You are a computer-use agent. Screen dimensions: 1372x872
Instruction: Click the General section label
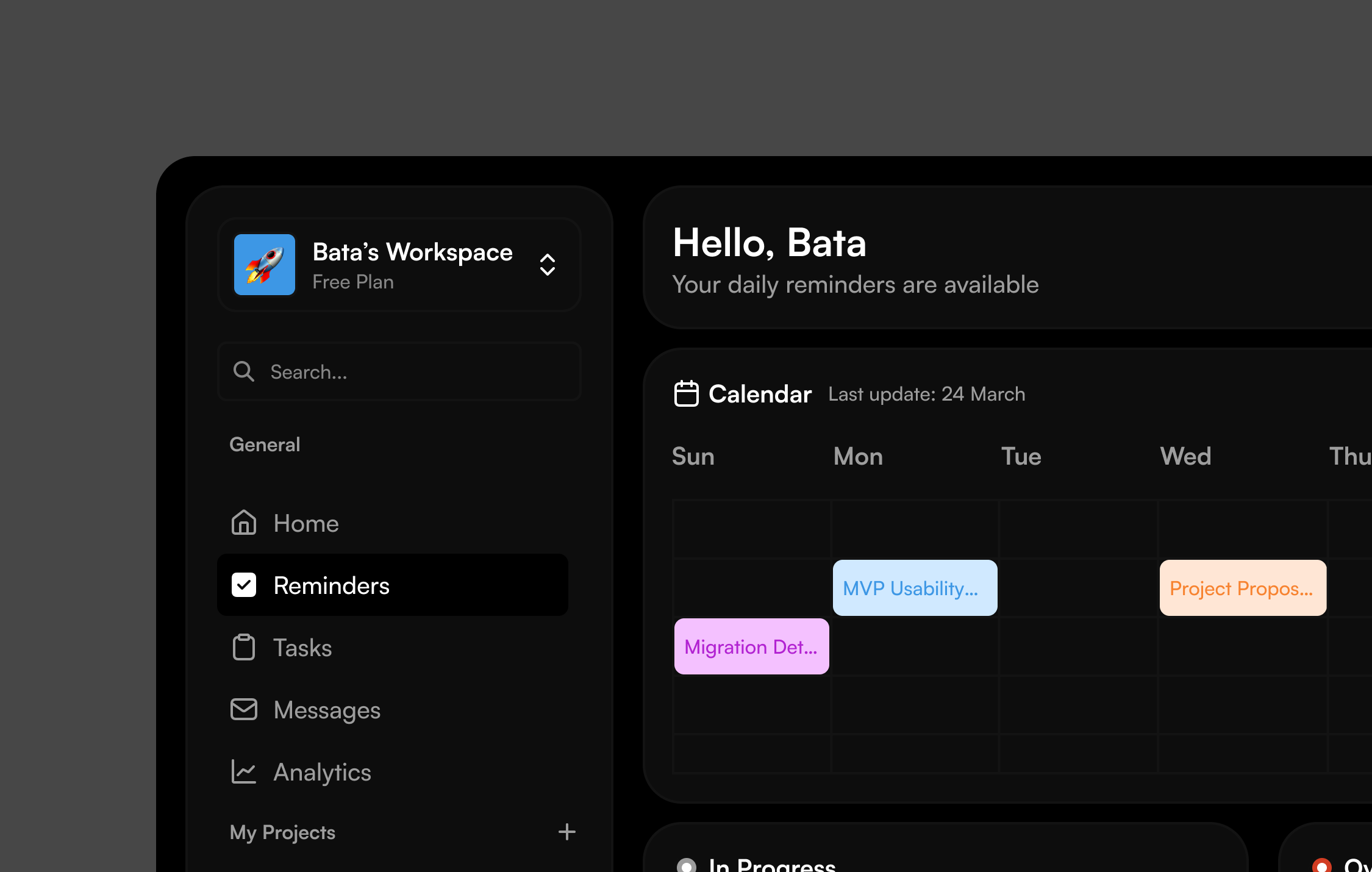pyautogui.click(x=265, y=445)
